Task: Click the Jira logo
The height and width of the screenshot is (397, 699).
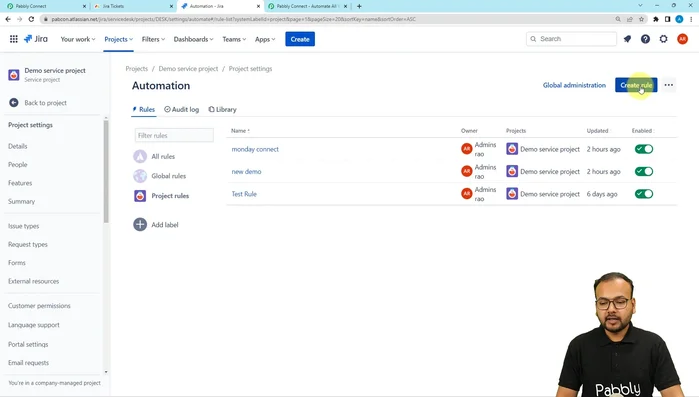Action: coord(36,39)
